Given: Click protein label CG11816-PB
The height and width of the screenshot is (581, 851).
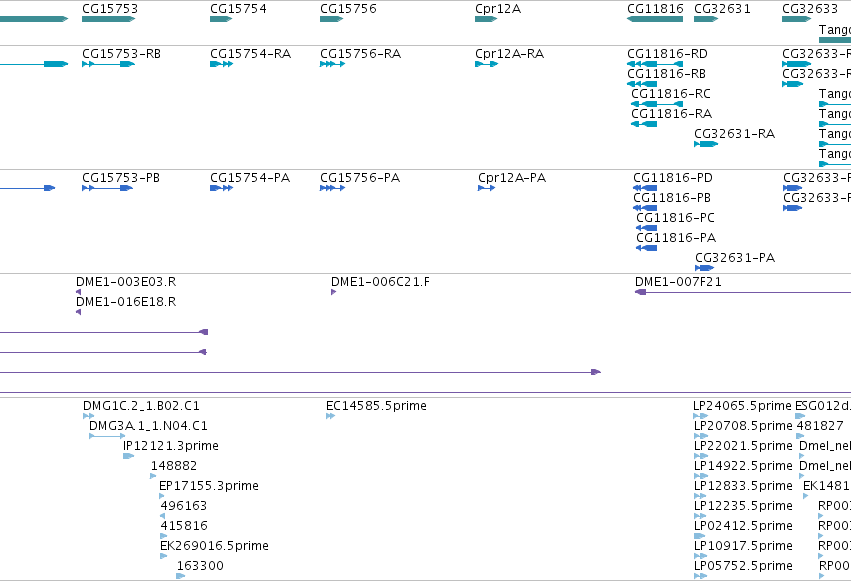Looking at the screenshot, I should coord(672,198).
